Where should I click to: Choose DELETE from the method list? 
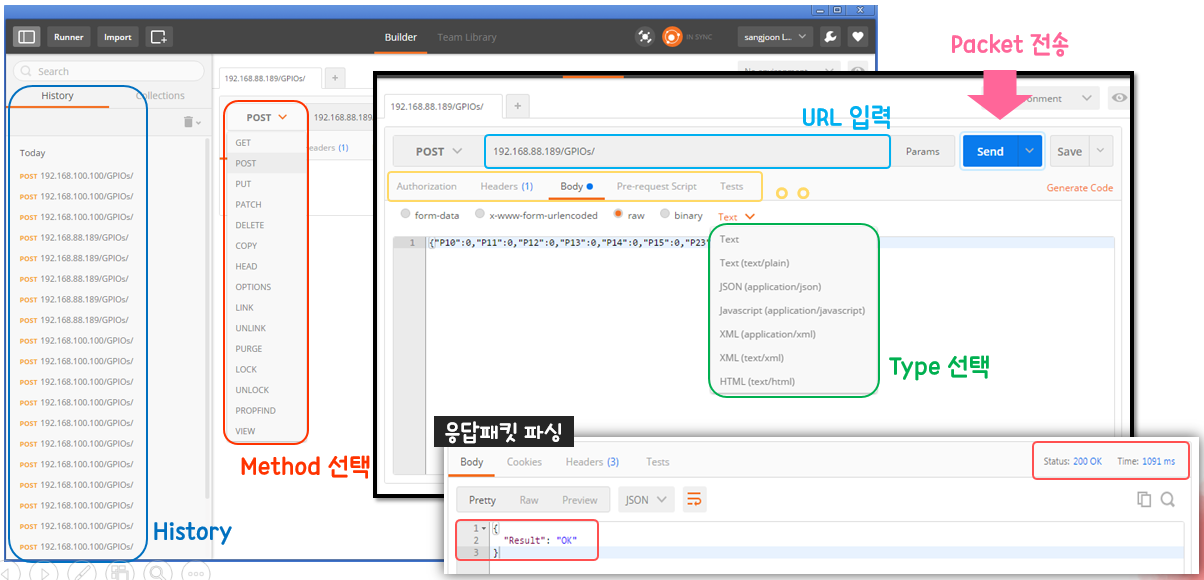[250, 225]
